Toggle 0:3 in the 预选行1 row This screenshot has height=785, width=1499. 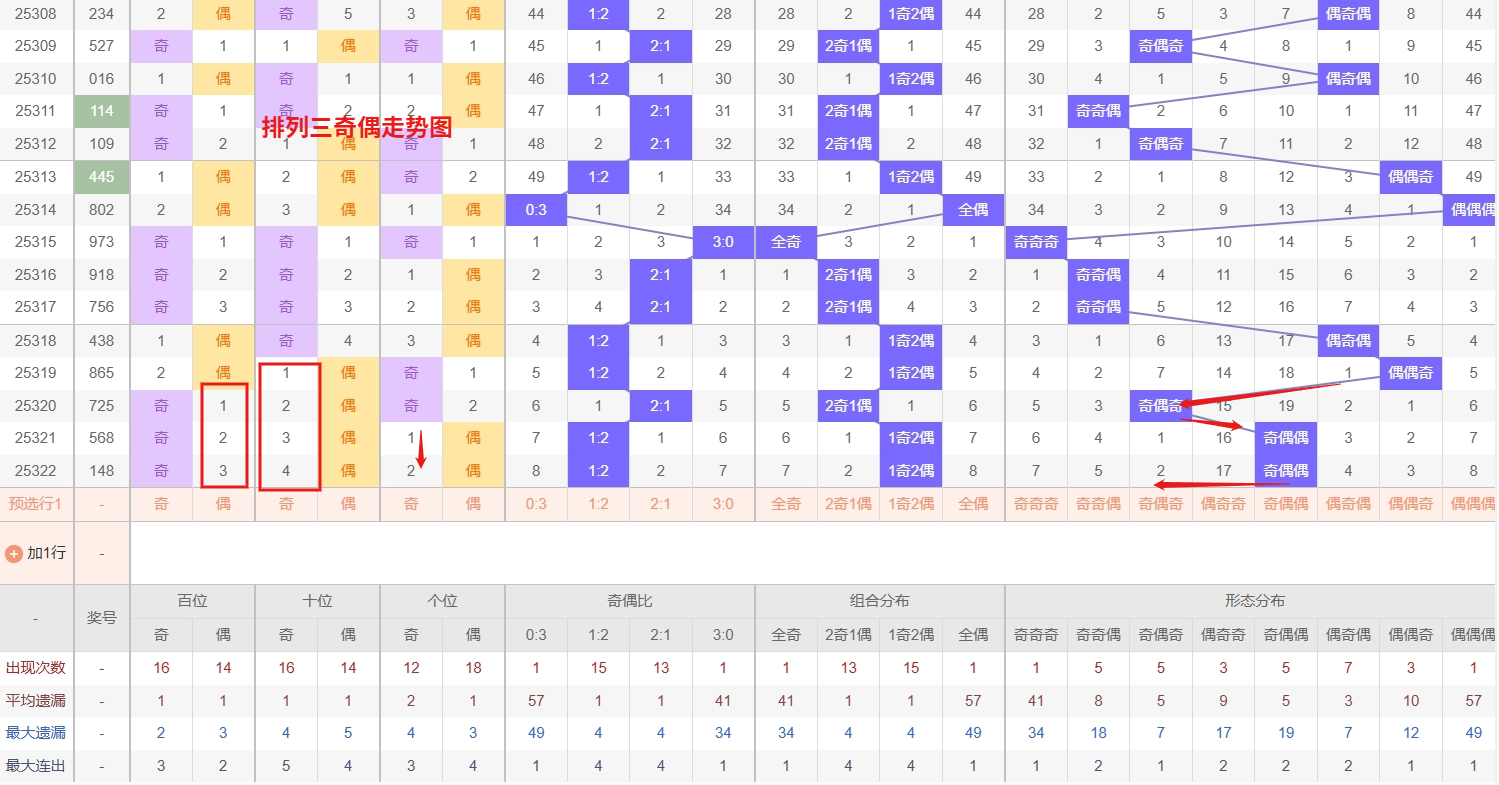[x=536, y=504]
